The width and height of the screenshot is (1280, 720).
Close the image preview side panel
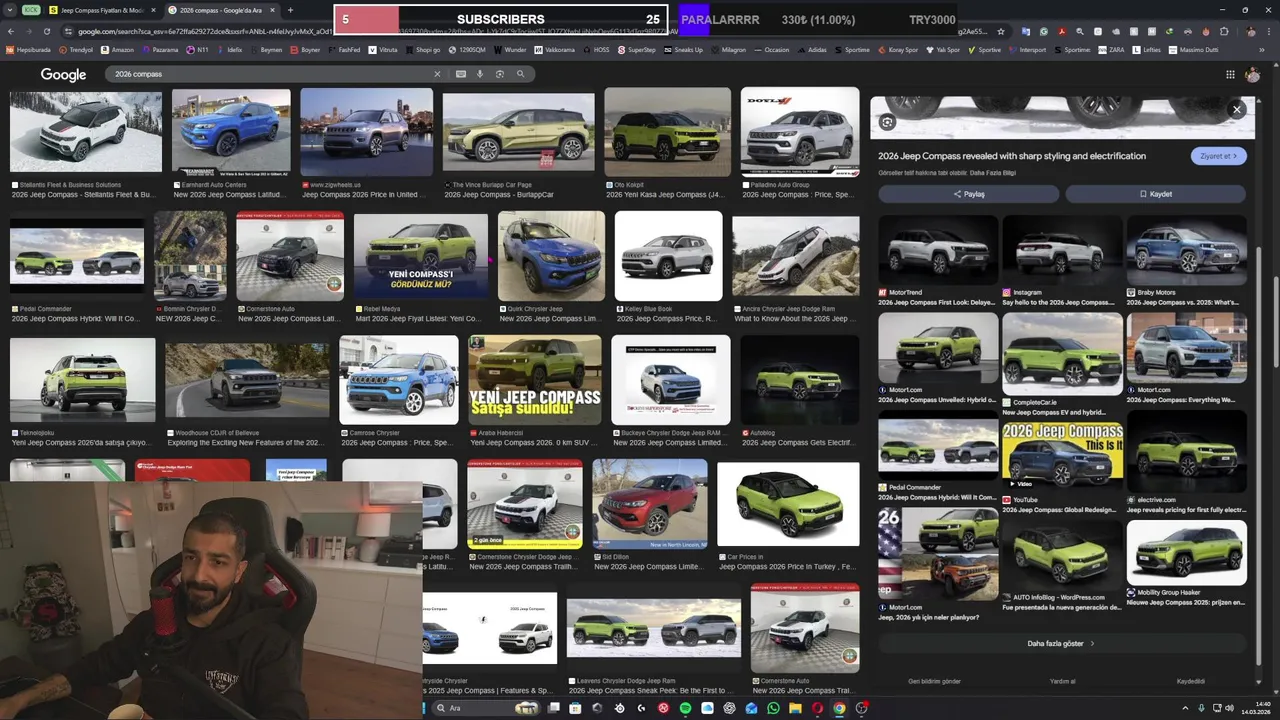(1237, 110)
